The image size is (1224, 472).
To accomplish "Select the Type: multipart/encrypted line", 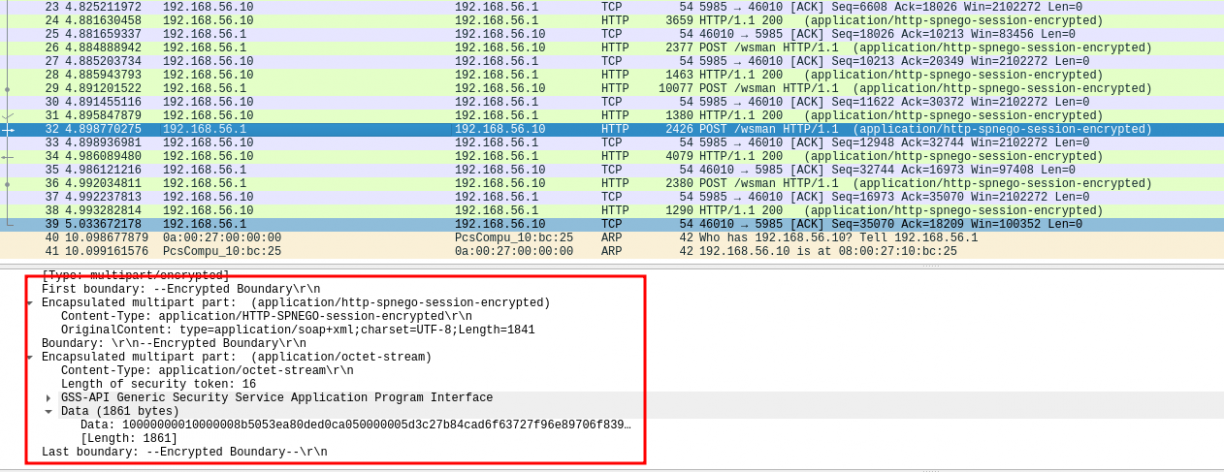I will pos(135,275).
